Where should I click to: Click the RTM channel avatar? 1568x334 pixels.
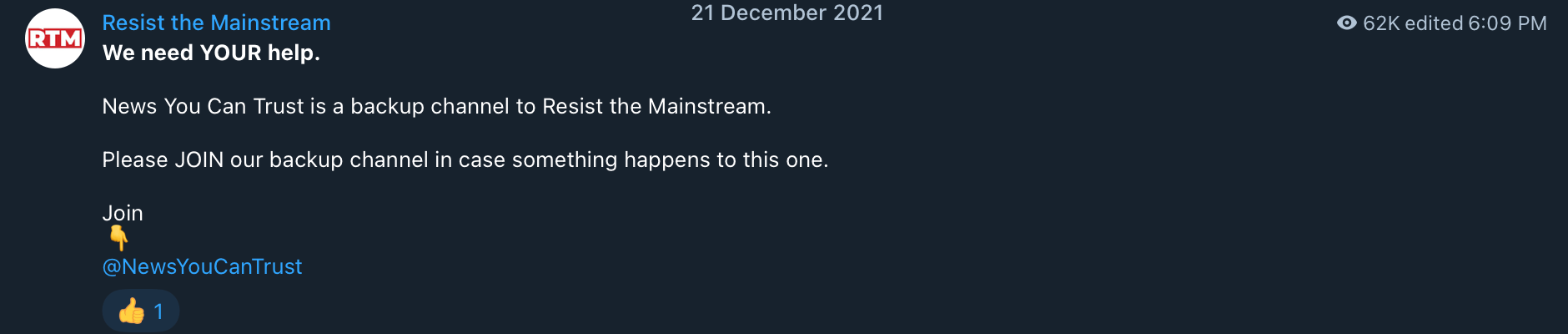click(55, 38)
